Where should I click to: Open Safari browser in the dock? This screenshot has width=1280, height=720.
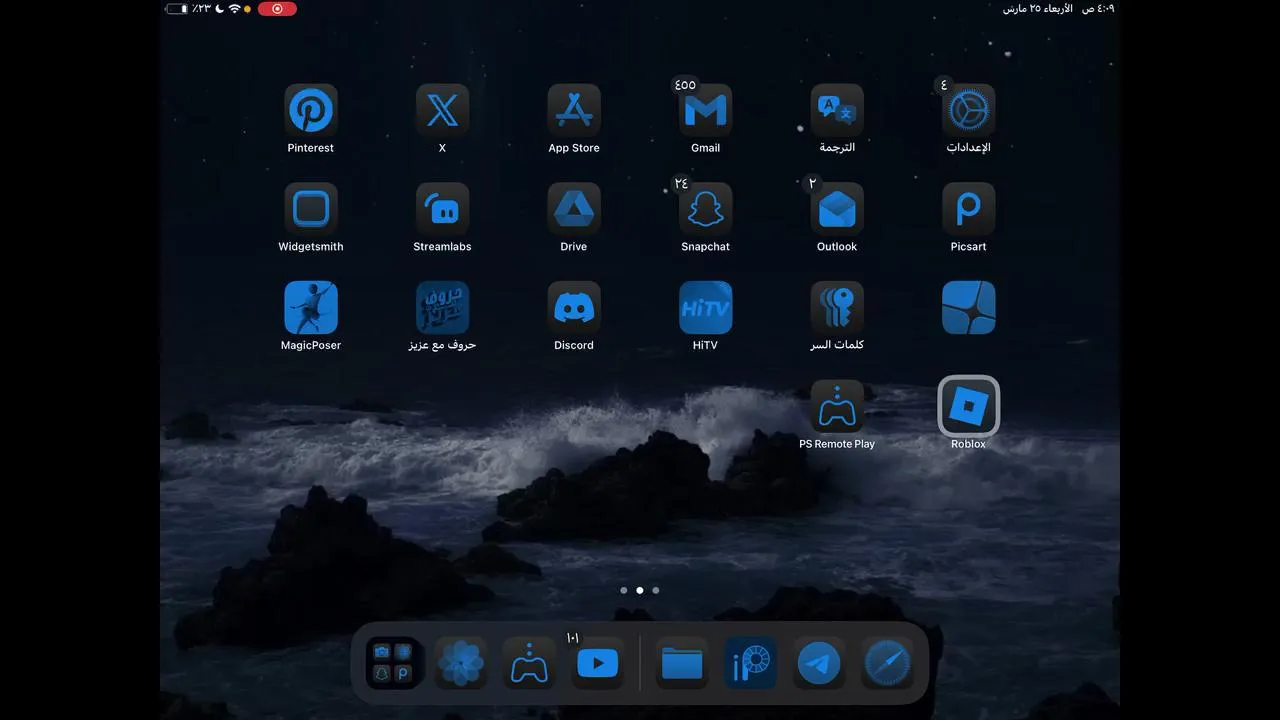[x=887, y=663]
